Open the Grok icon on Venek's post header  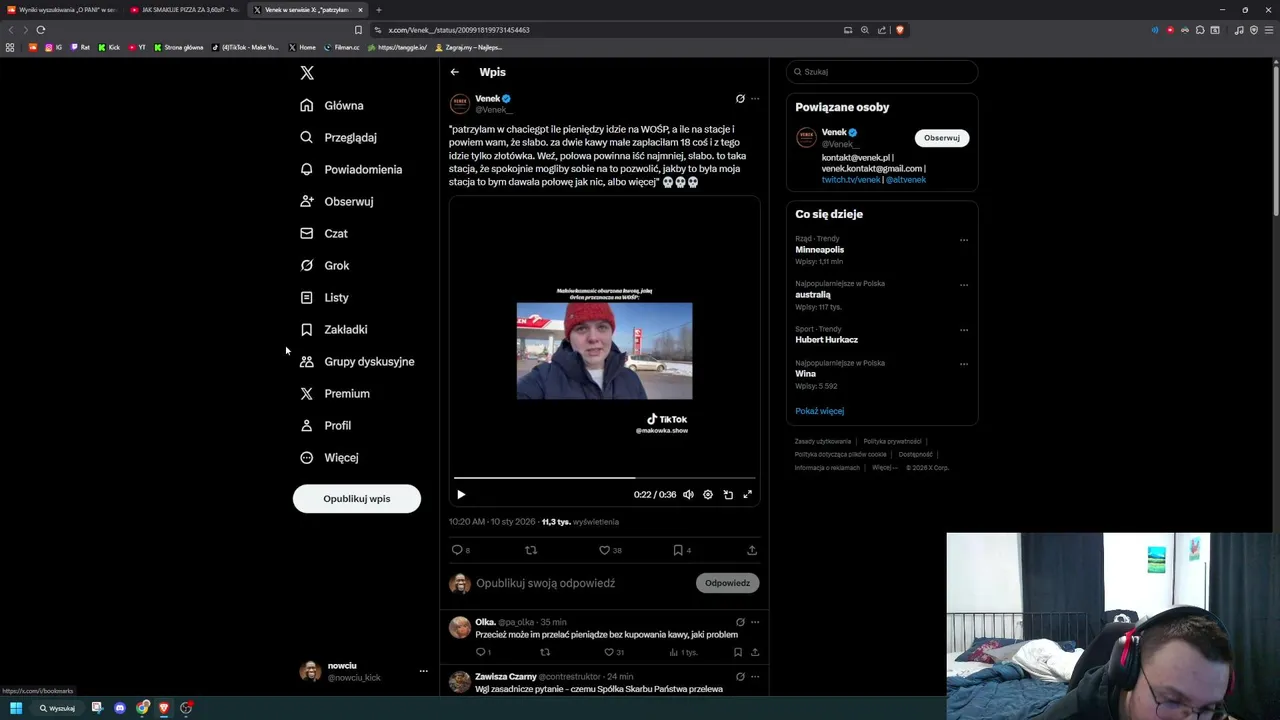(740, 99)
